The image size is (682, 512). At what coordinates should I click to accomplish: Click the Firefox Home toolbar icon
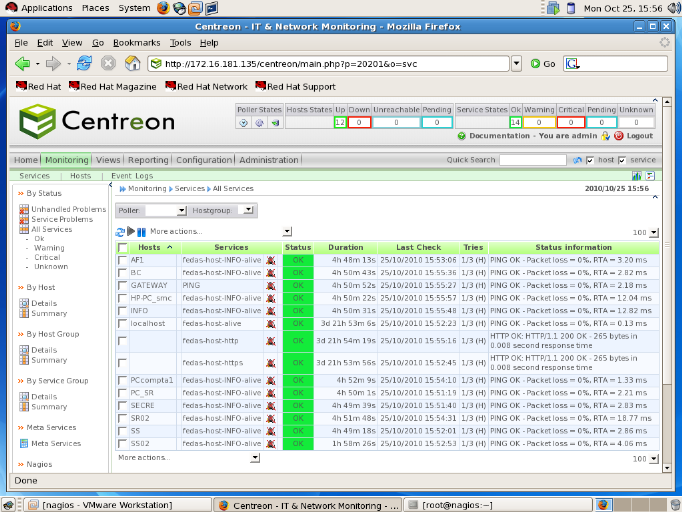click(x=131, y=63)
